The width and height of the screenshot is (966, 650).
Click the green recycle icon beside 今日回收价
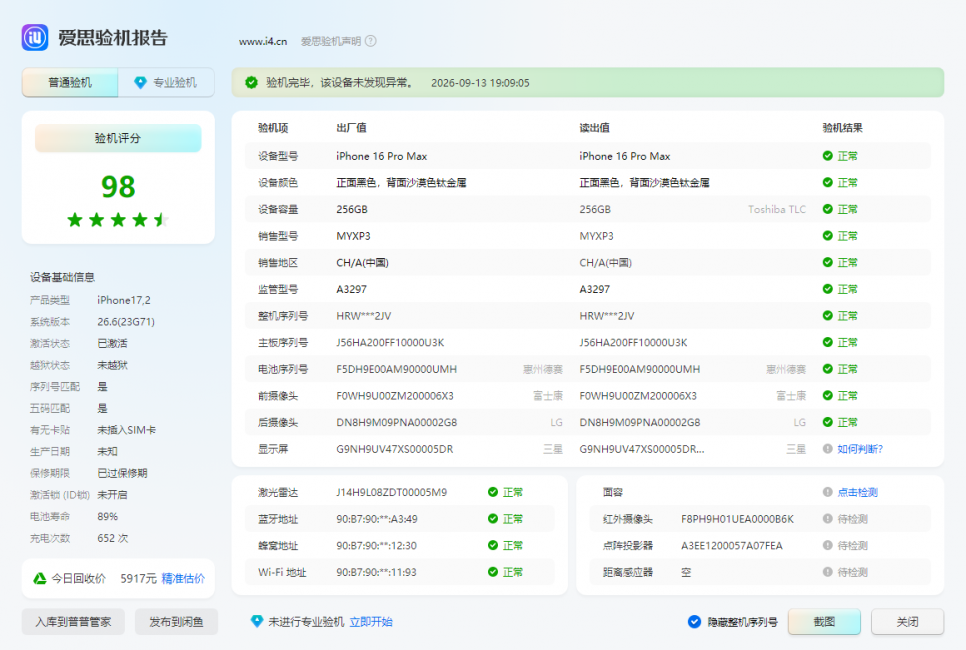point(40,579)
